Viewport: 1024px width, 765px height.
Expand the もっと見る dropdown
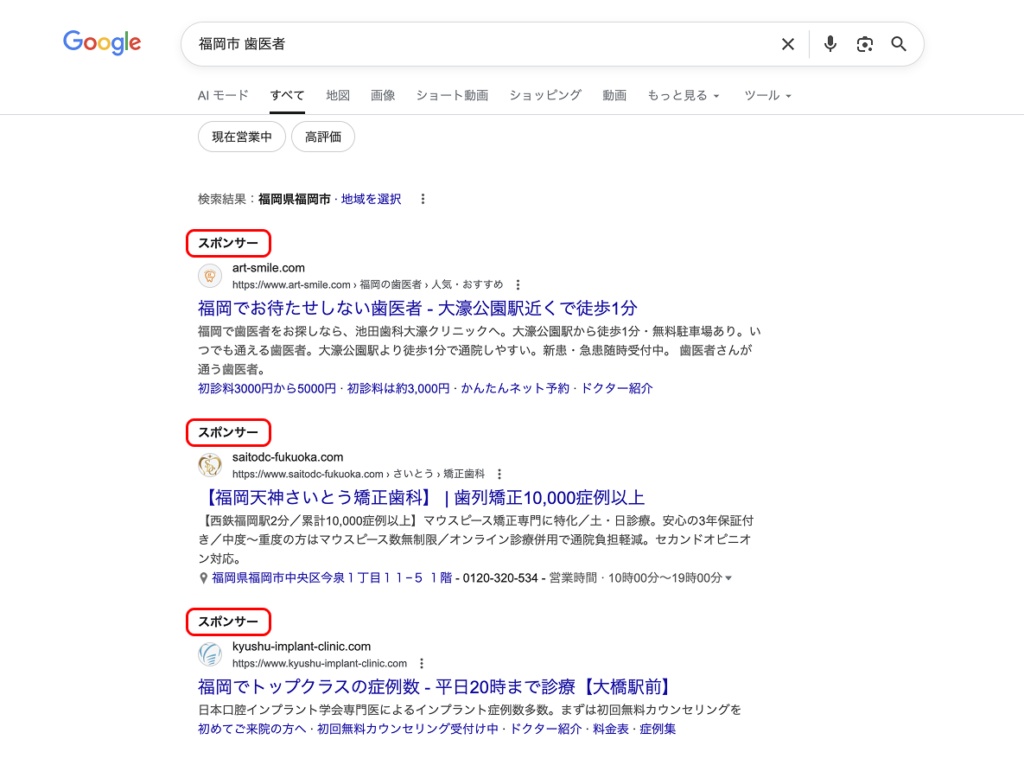(683, 95)
